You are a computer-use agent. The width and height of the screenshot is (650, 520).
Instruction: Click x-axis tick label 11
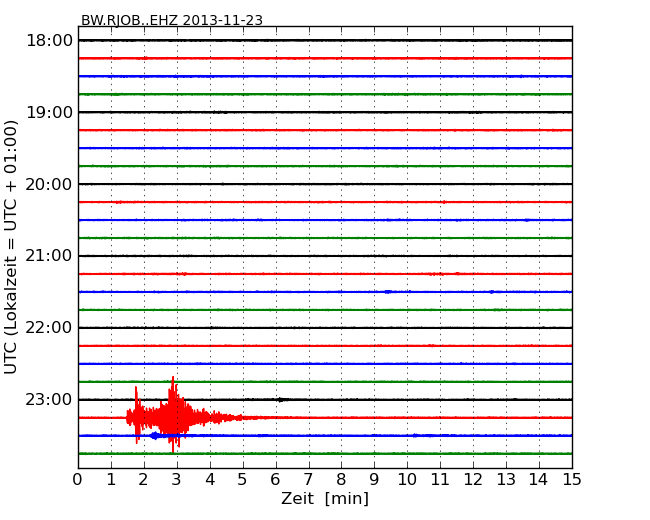[x=440, y=480]
